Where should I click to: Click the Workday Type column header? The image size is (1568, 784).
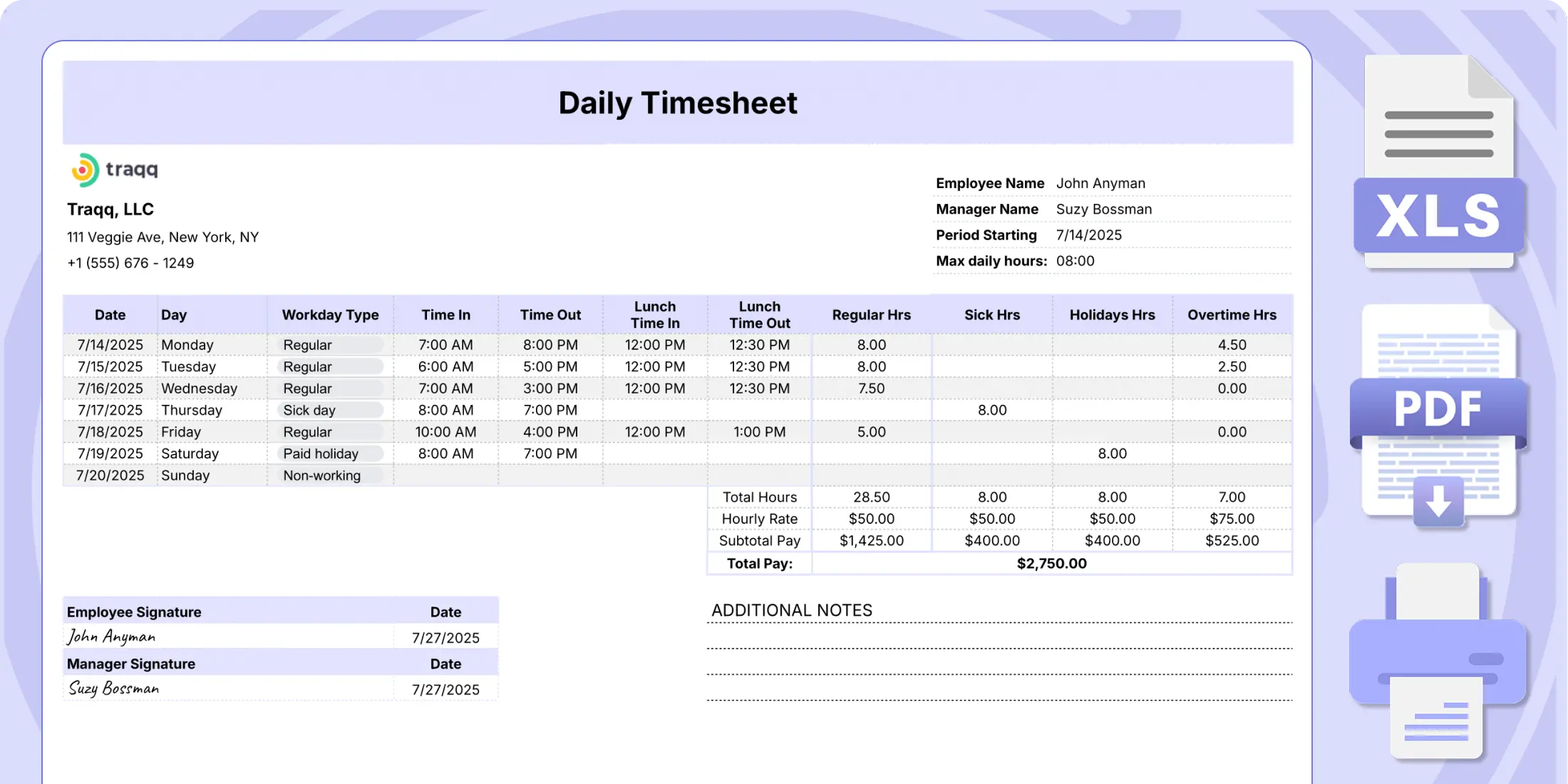pos(330,315)
